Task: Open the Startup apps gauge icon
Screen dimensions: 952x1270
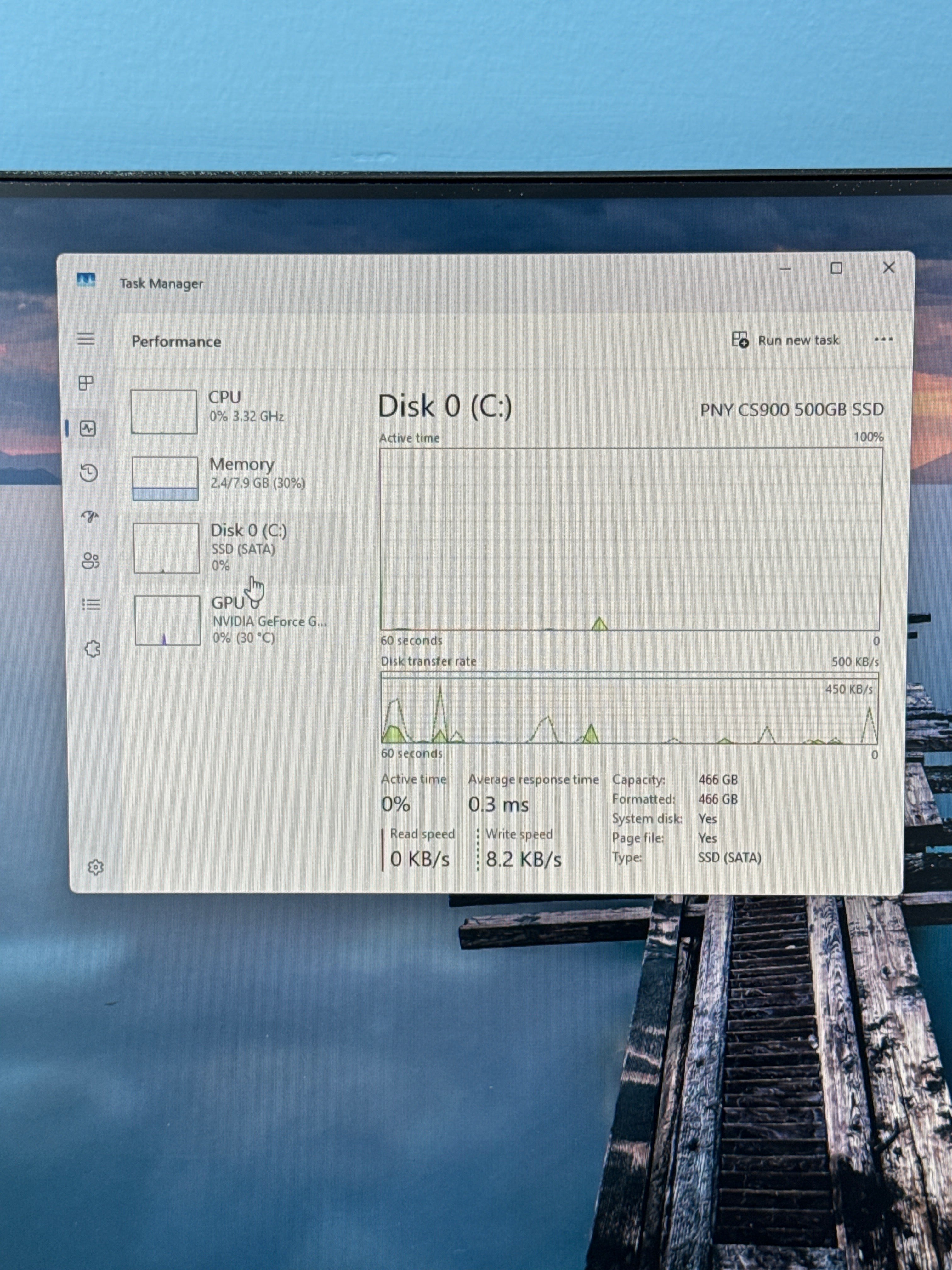Action: point(89,517)
